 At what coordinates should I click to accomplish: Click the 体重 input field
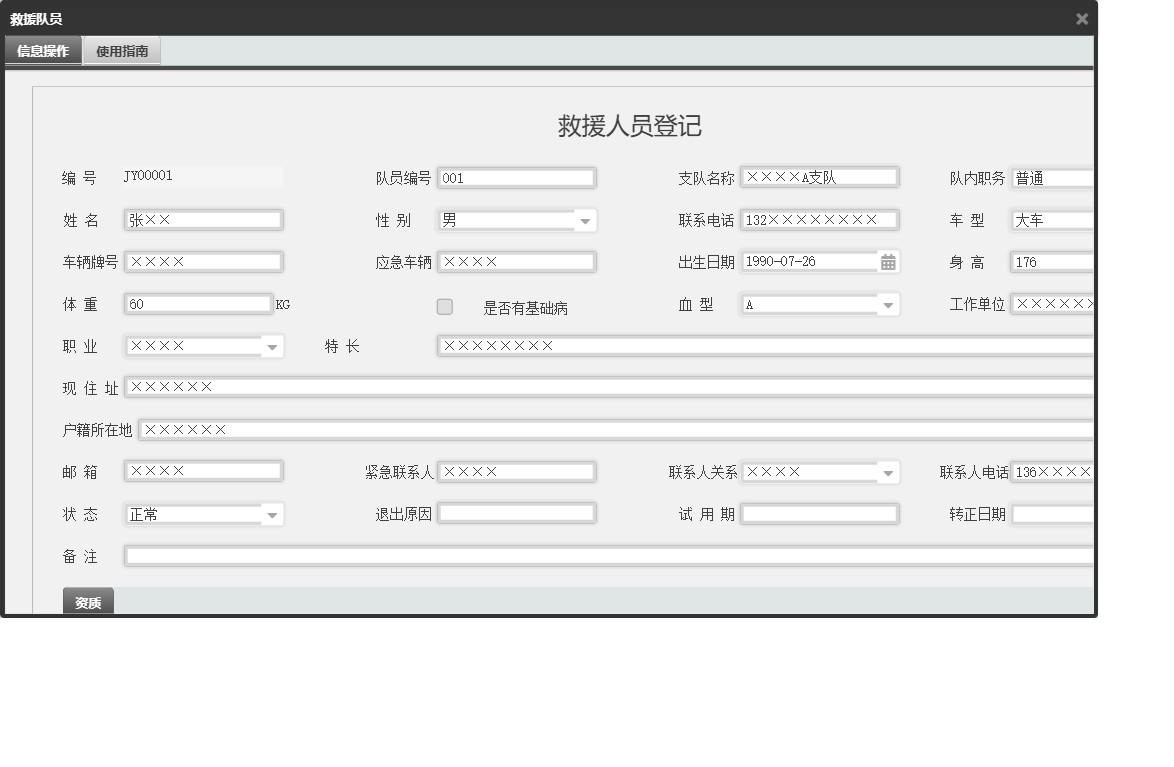(x=198, y=303)
